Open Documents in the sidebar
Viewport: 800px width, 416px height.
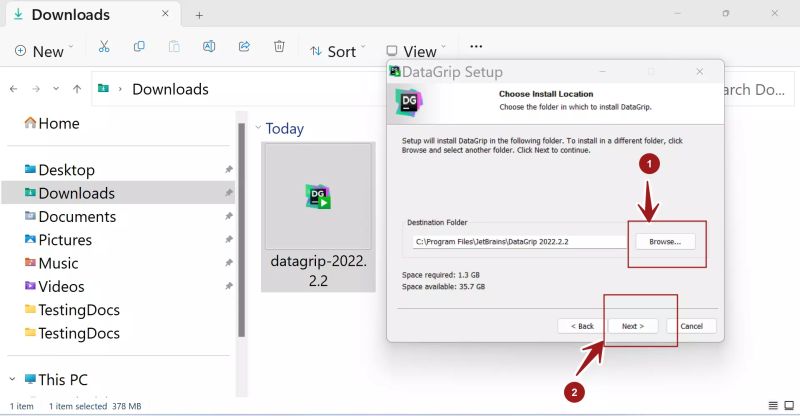pyautogui.click(x=70, y=216)
